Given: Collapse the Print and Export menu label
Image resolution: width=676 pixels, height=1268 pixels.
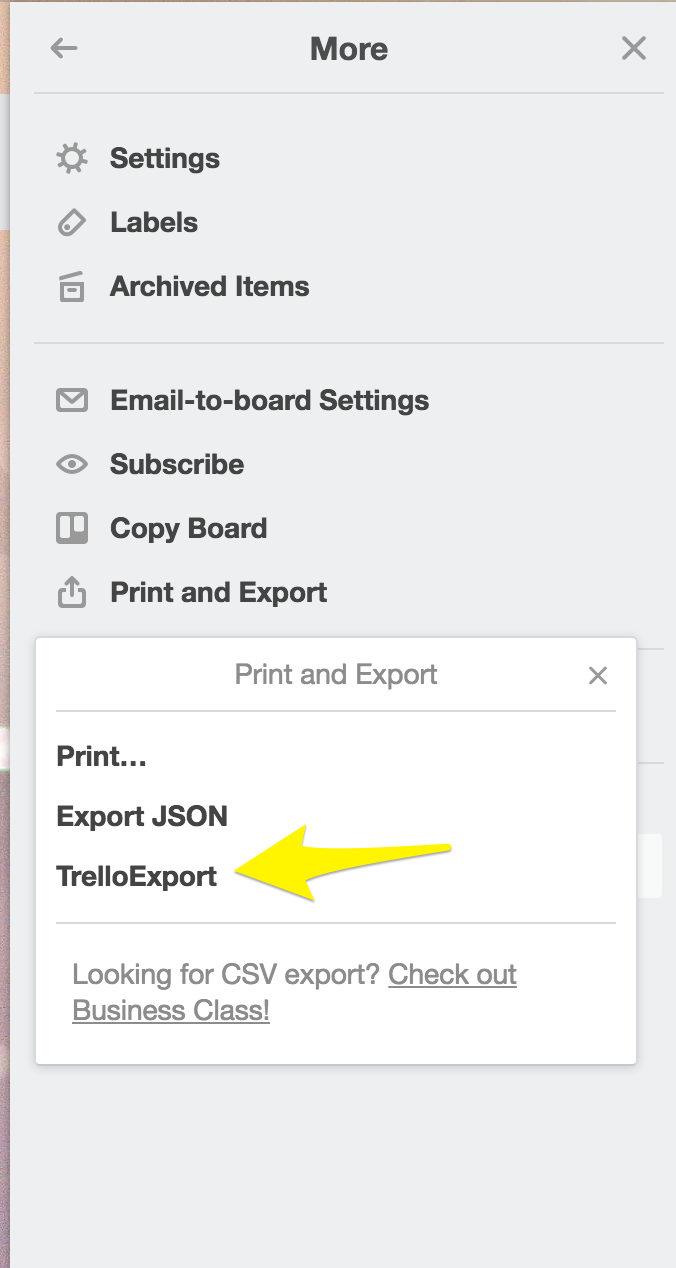Looking at the screenshot, I should 219,592.
